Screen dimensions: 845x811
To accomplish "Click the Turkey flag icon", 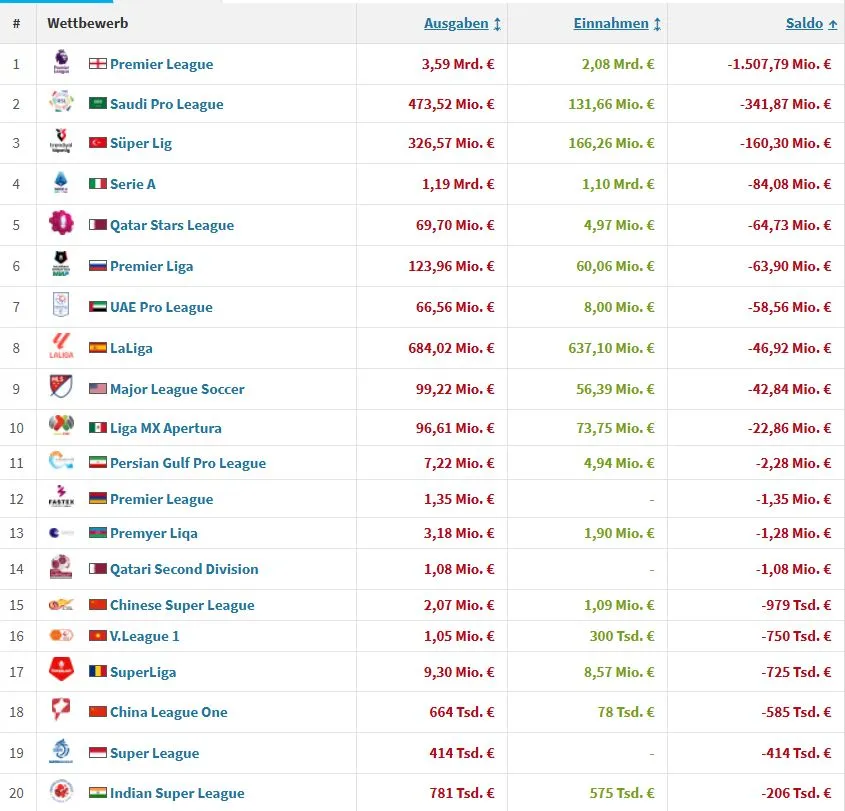I will 98,142.
